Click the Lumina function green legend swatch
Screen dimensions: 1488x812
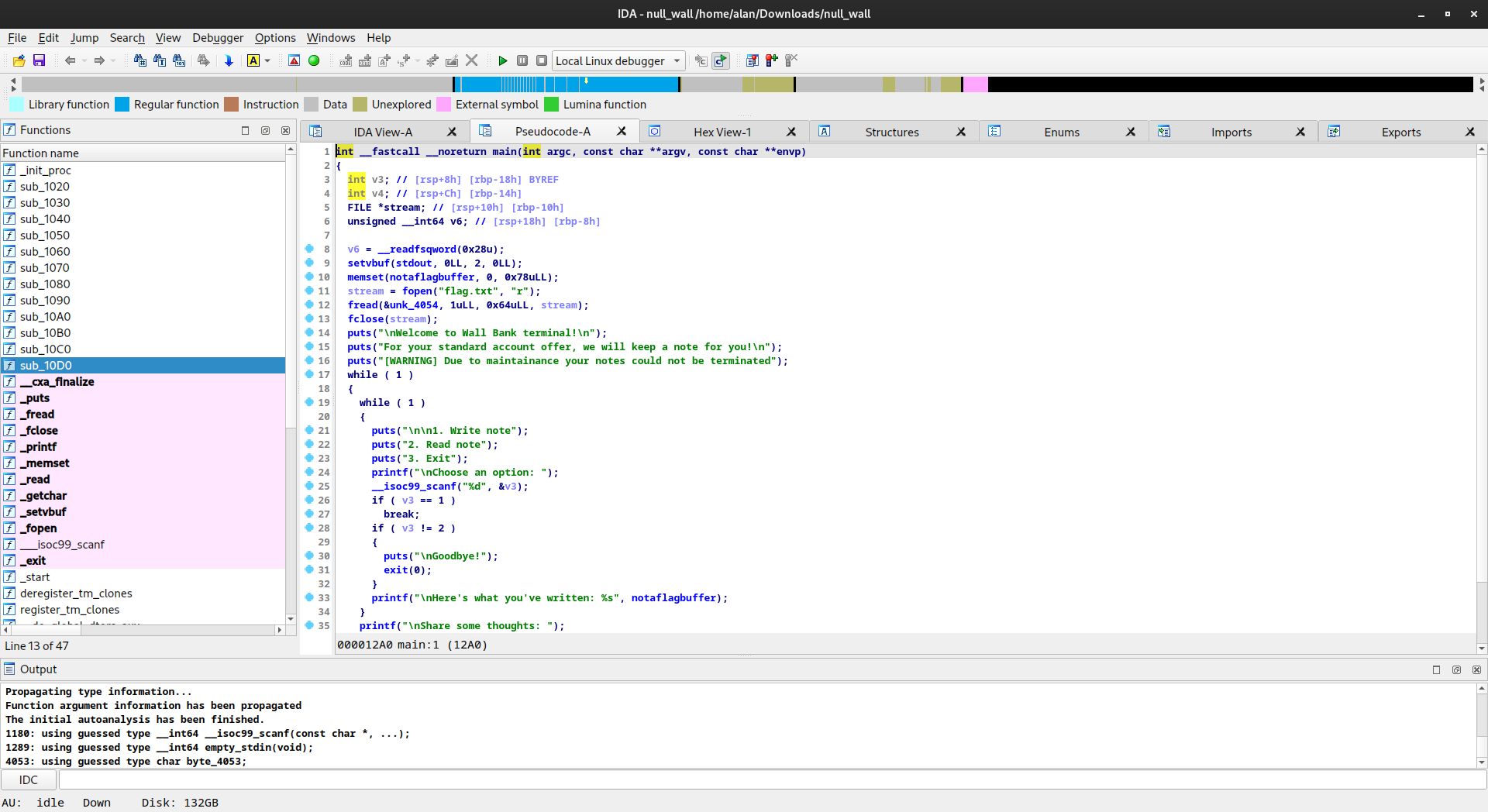551,104
